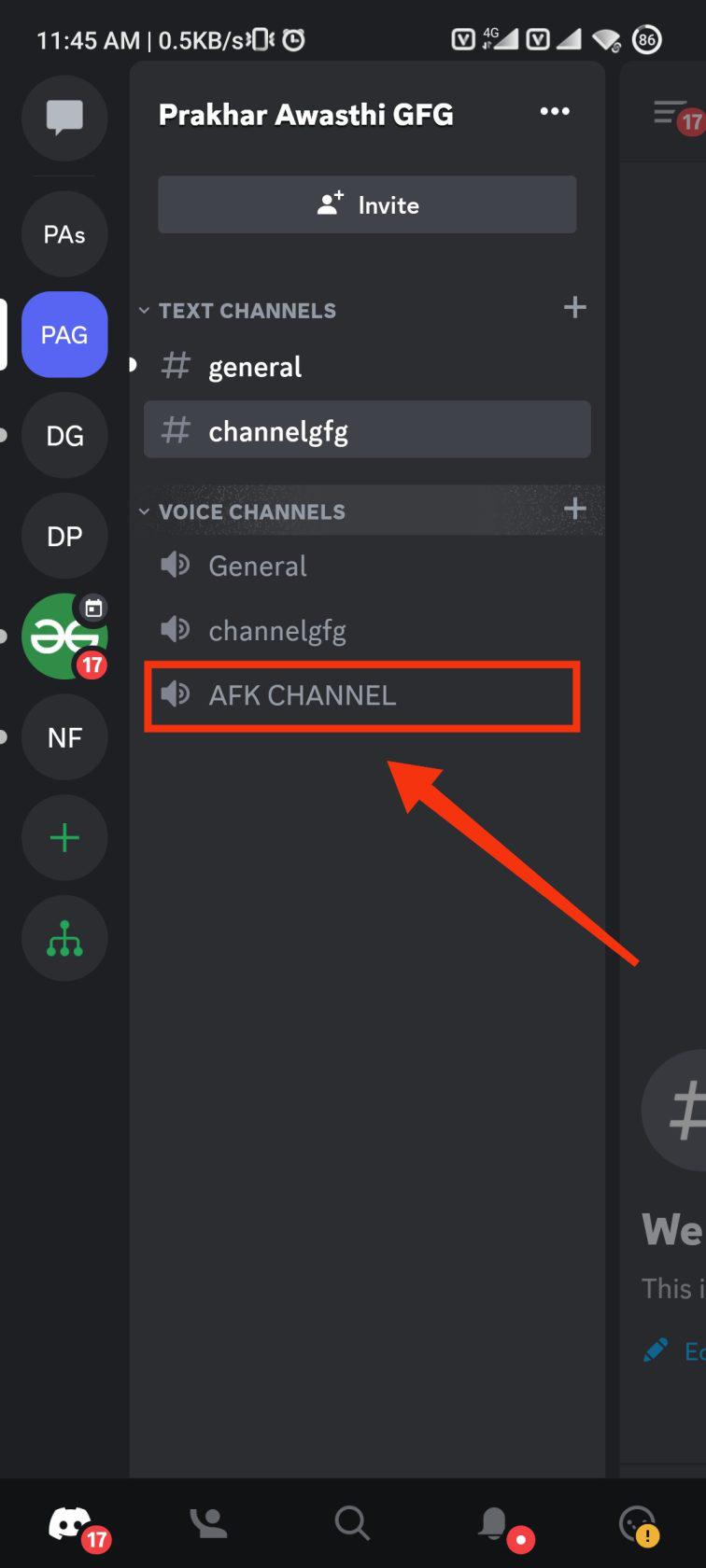Switch to the PAs server
Viewport: 706px width, 1568px height.
pyautogui.click(x=64, y=234)
